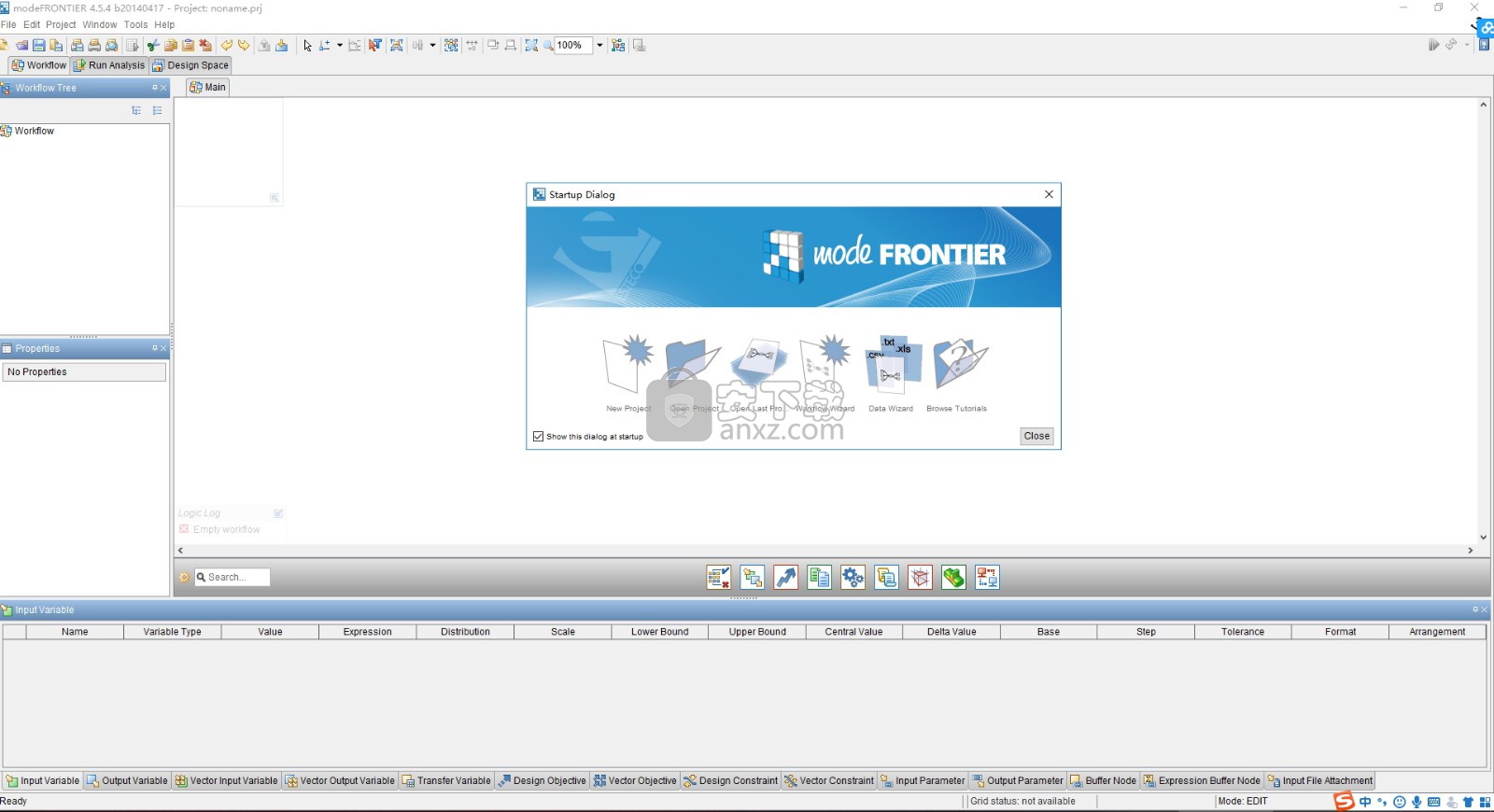Viewport: 1494px width, 812px height.
Task: Switch to the Transfer Variable tab
Action: click(446, 780)
